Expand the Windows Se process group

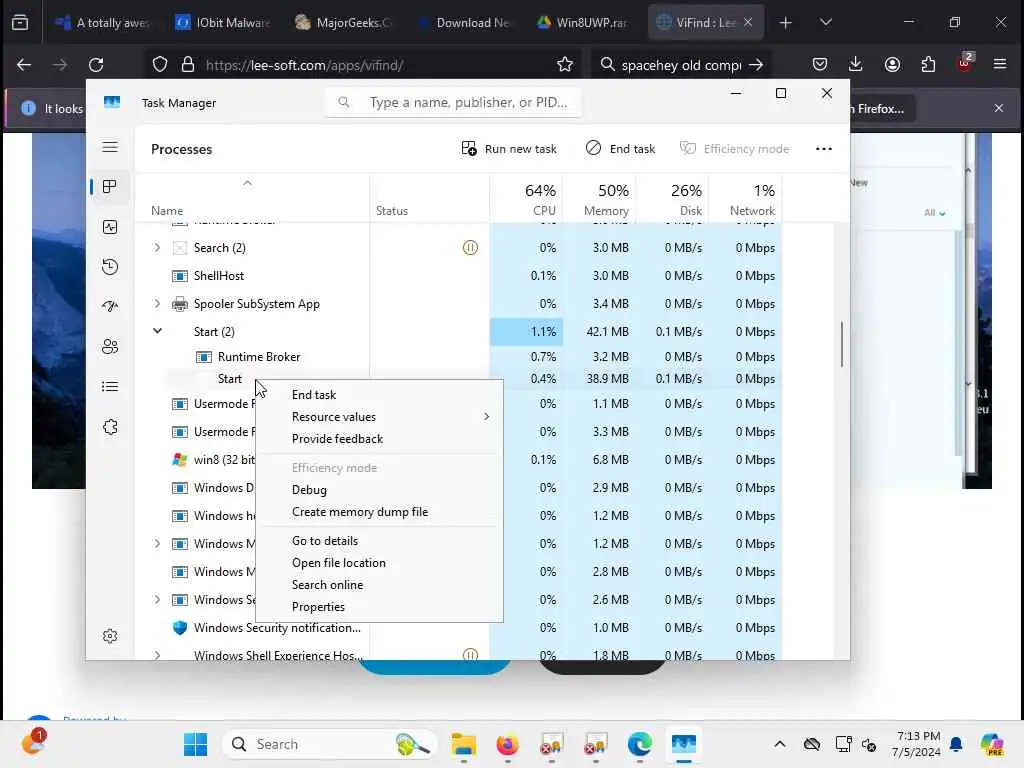coord(157,600)
